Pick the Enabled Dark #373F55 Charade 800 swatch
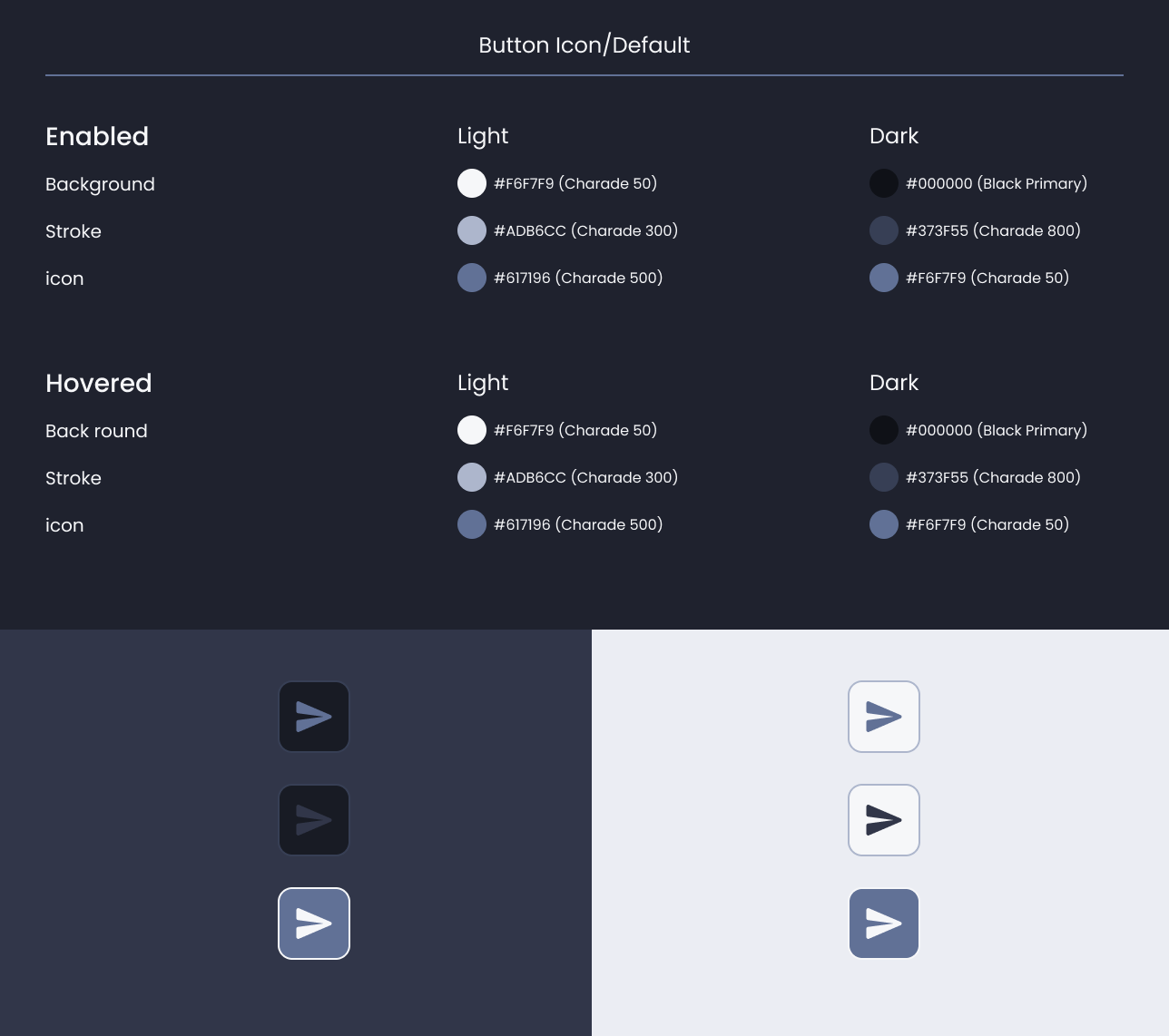This screenshot has width=1169, height=1036. click(x=884, y=230)
